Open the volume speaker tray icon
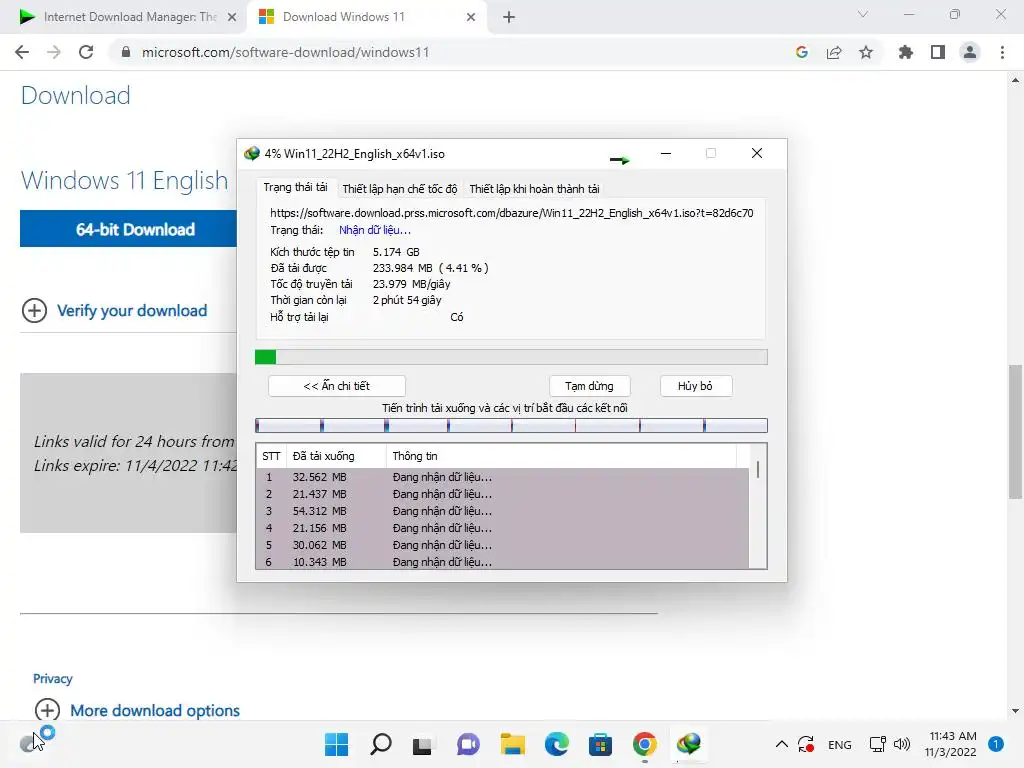The width and height of the screenshot is (1024, 768). pyautogui.click(x=902, y=744)
